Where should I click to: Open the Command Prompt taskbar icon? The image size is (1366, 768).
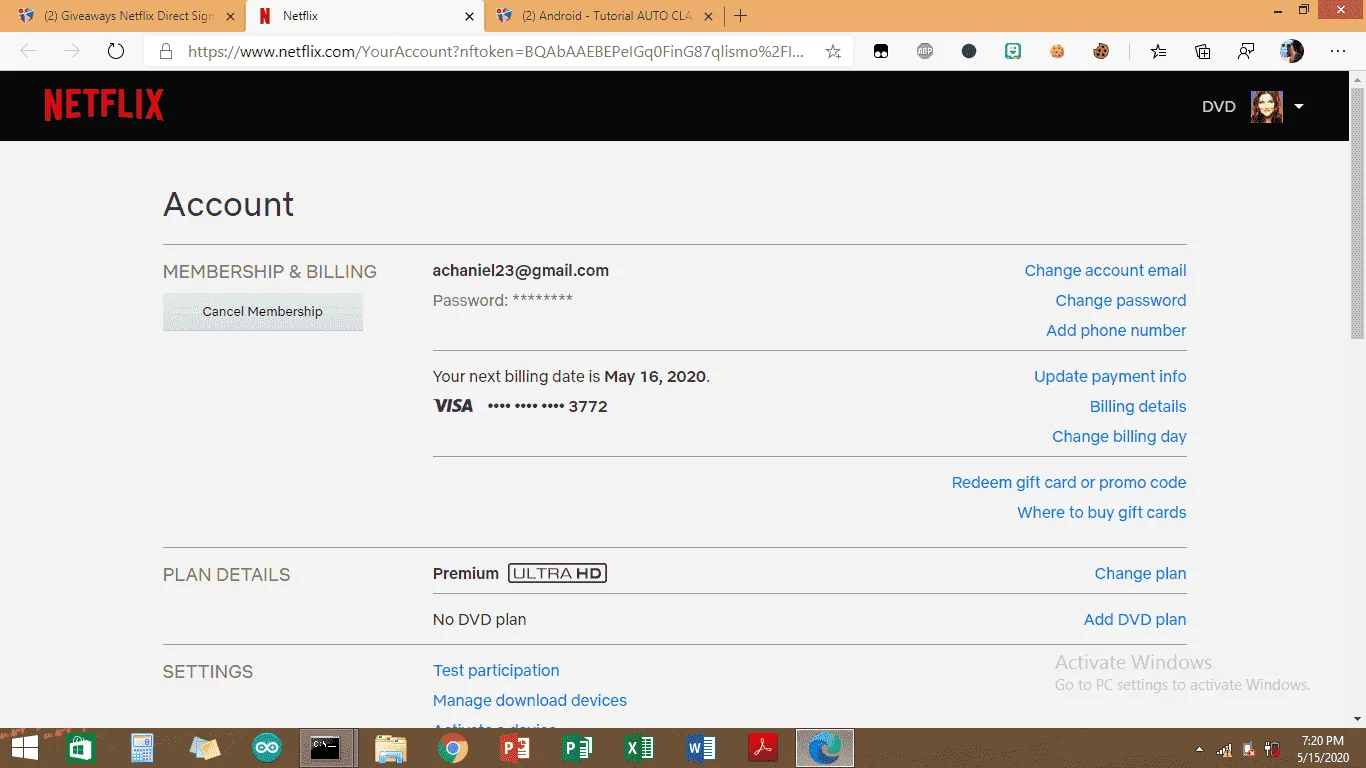coord(327,747)
